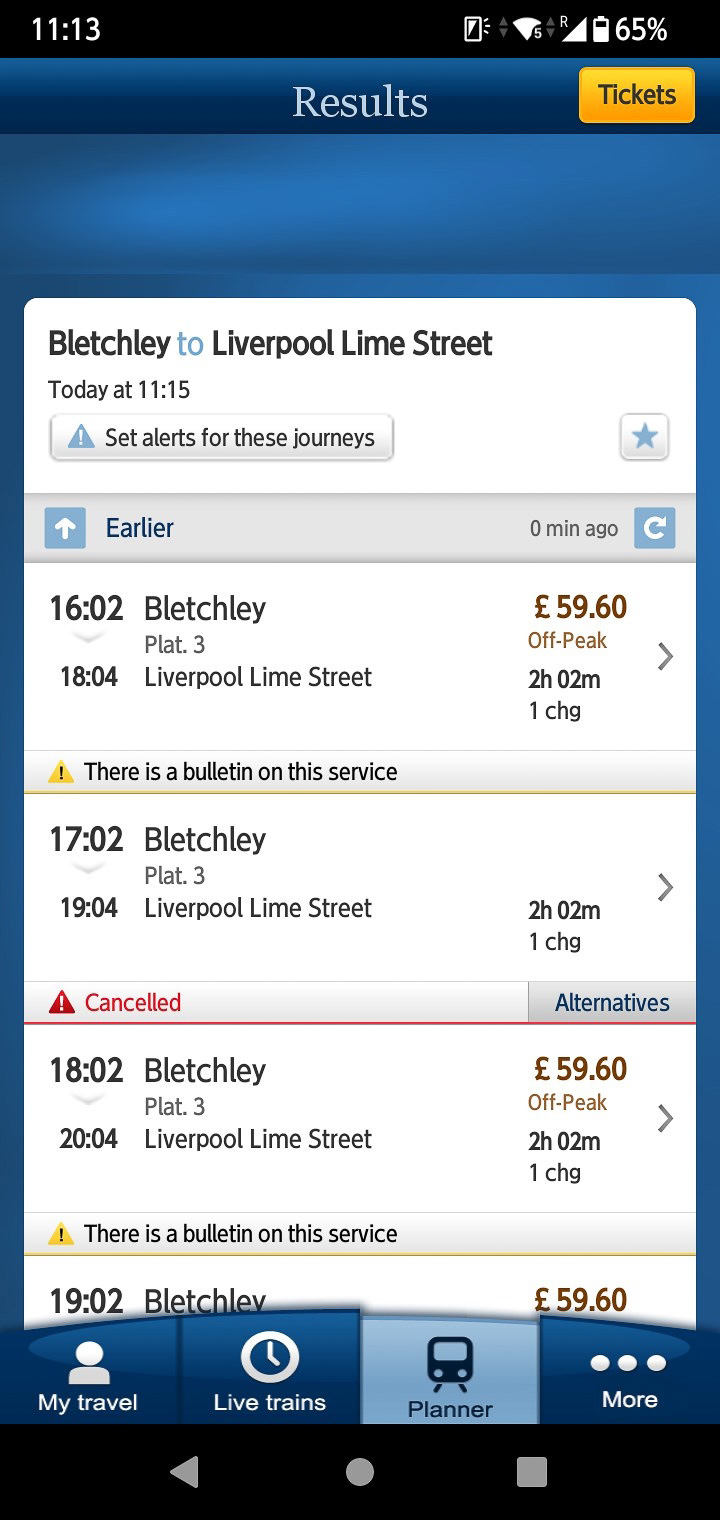Tap the More ellipsis icon
Image resolution: width=720 pixels, height=1520 pixels.
629,1362
